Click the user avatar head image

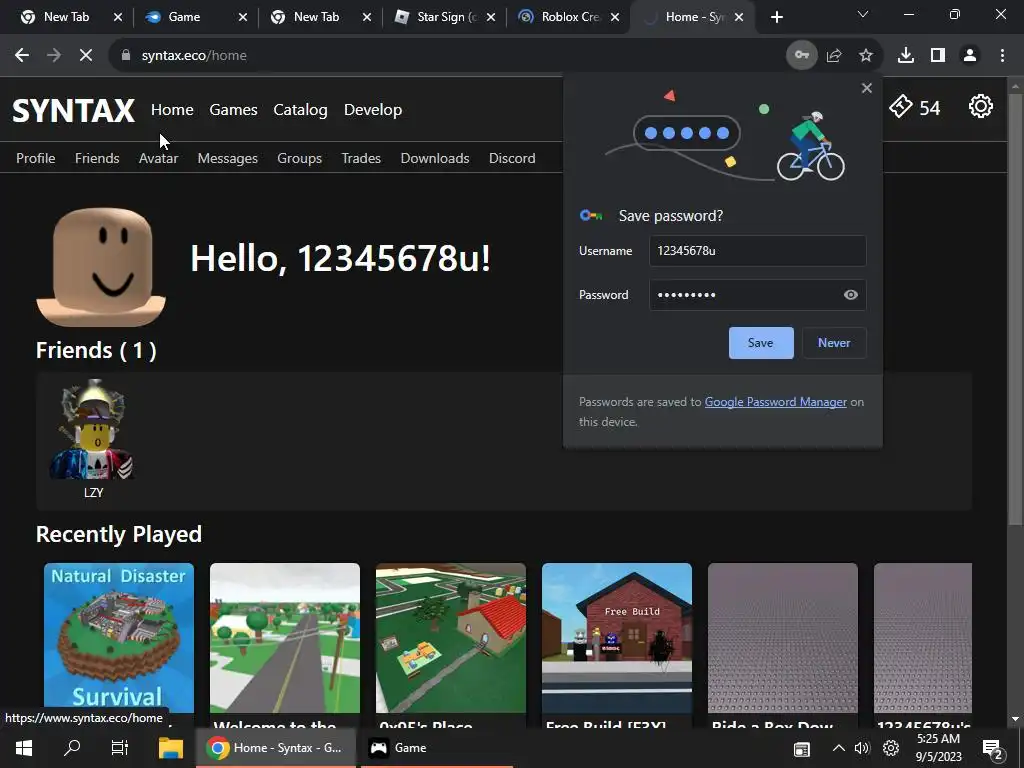[x=101, y=267]
